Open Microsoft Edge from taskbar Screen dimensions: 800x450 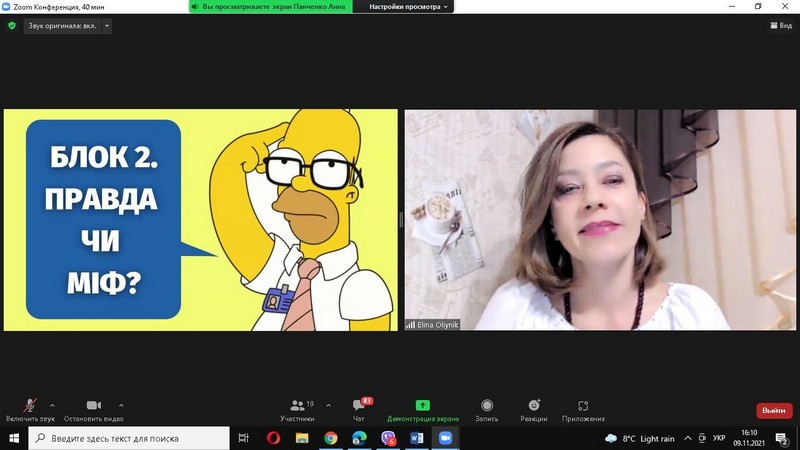point(359,438)
